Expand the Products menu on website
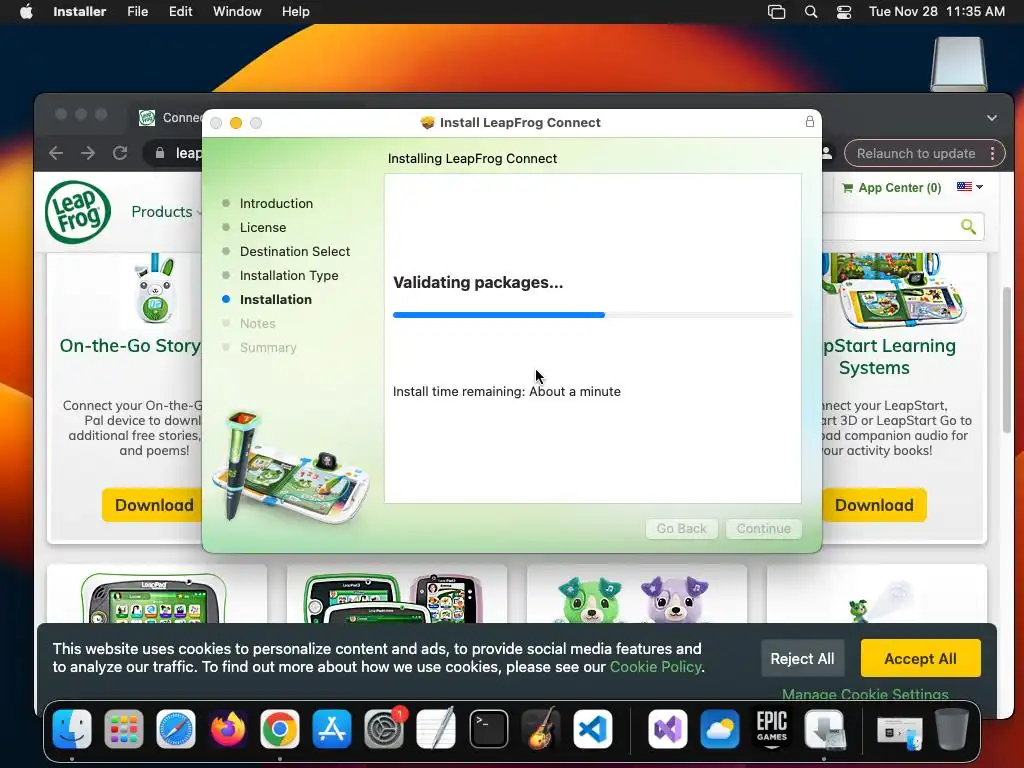 pos(165,212)
